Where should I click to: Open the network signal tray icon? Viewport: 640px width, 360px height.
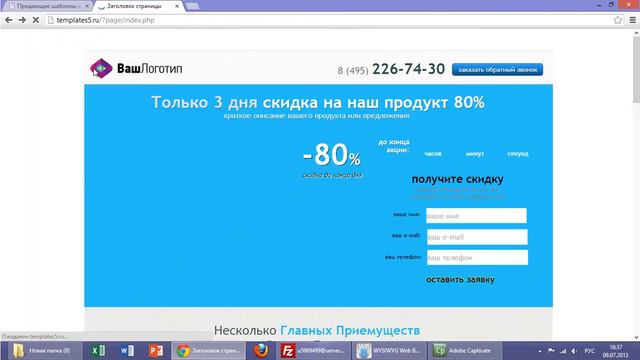563,351
